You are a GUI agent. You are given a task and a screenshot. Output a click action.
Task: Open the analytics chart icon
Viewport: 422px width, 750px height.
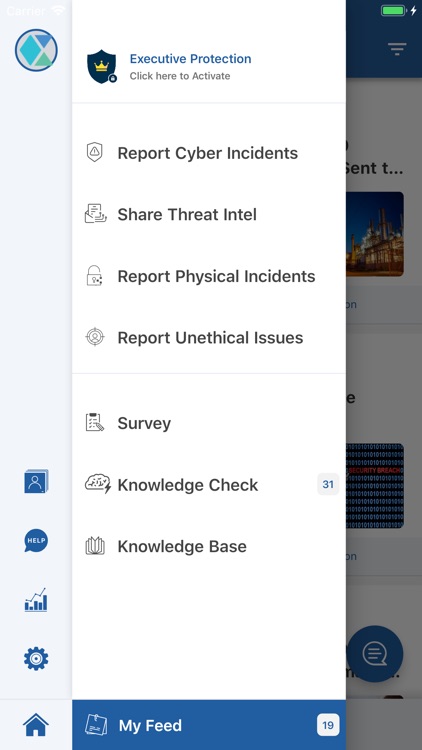pyautogui.click(x=36, y=600)
